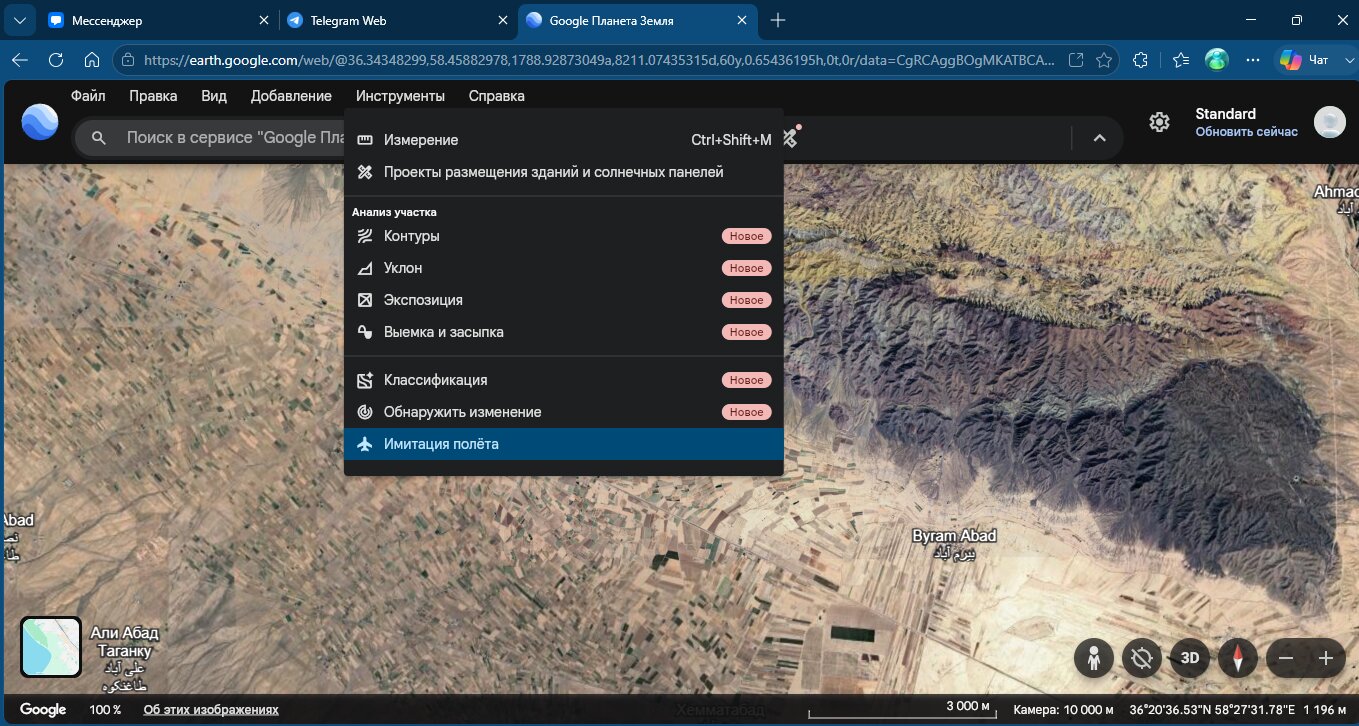Switch to the Telegram Web tab
This screenshot has width=1359, height=726.
click(x=397, y=20)
